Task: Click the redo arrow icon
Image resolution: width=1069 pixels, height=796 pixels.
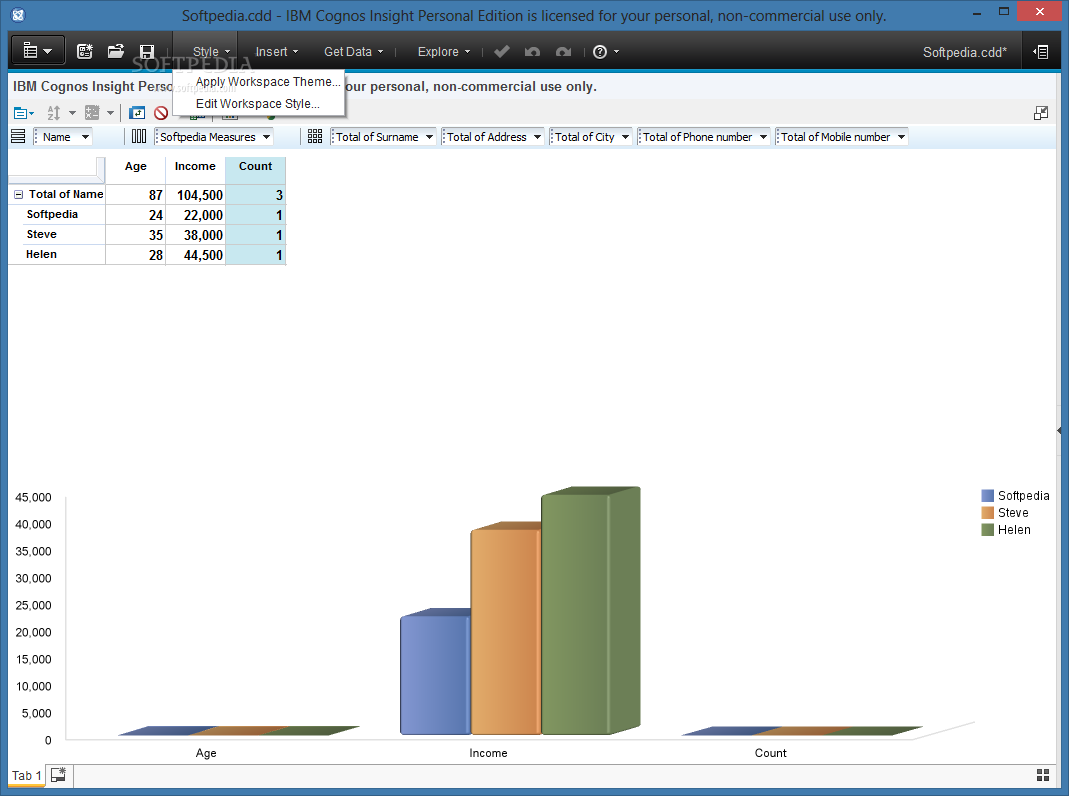Action: [x=563, y=52]
